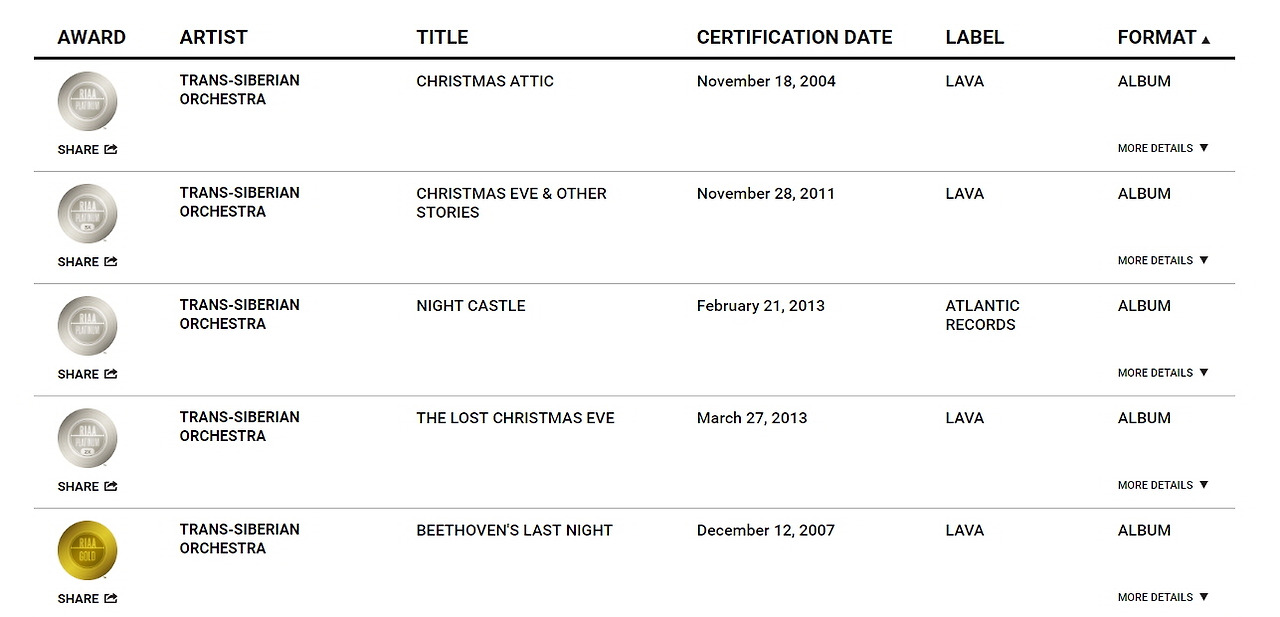
Task: Expand More Details for Christmas Attic
Action: [x=1162, y=148]
